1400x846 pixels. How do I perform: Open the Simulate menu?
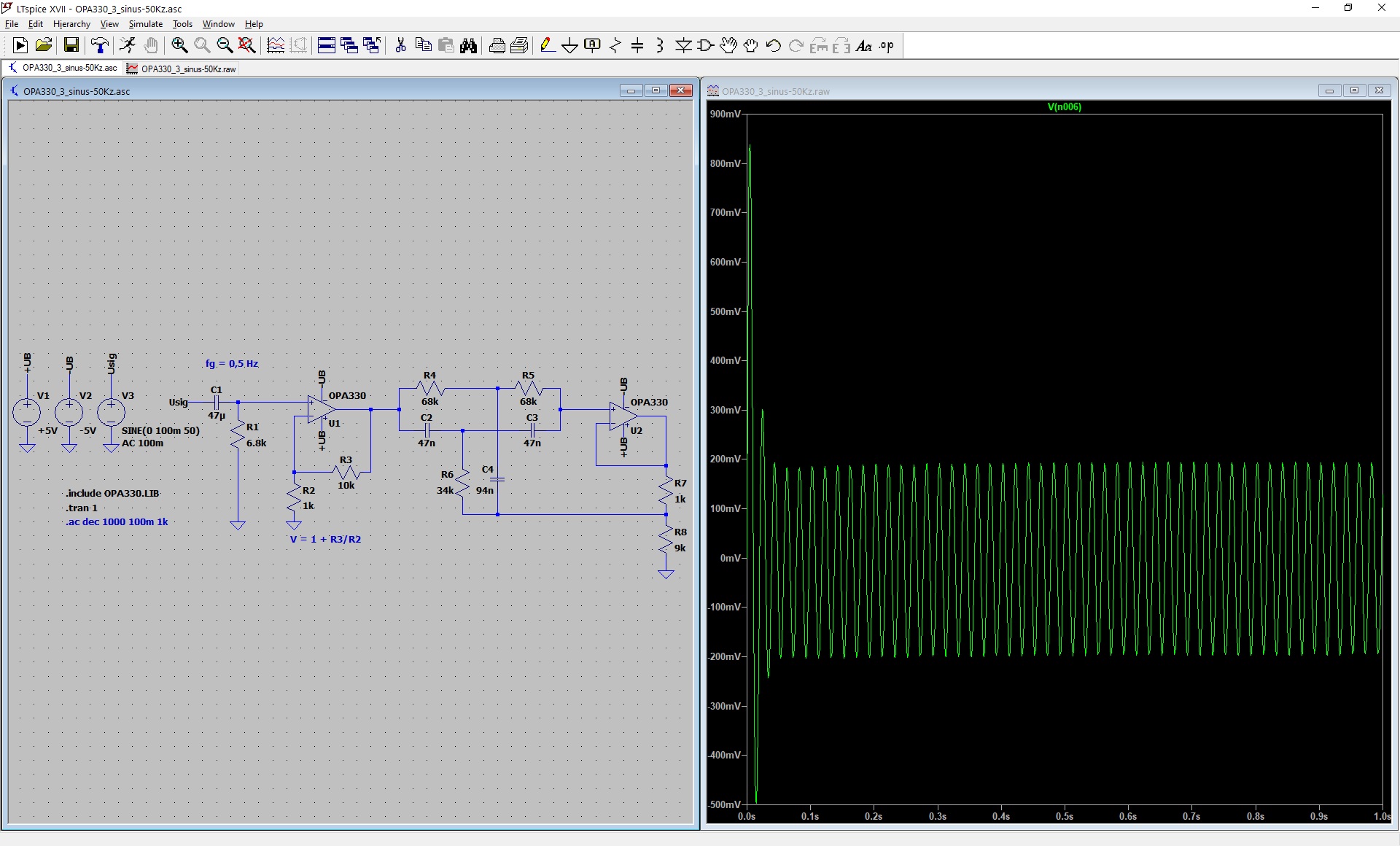point(146,24)
